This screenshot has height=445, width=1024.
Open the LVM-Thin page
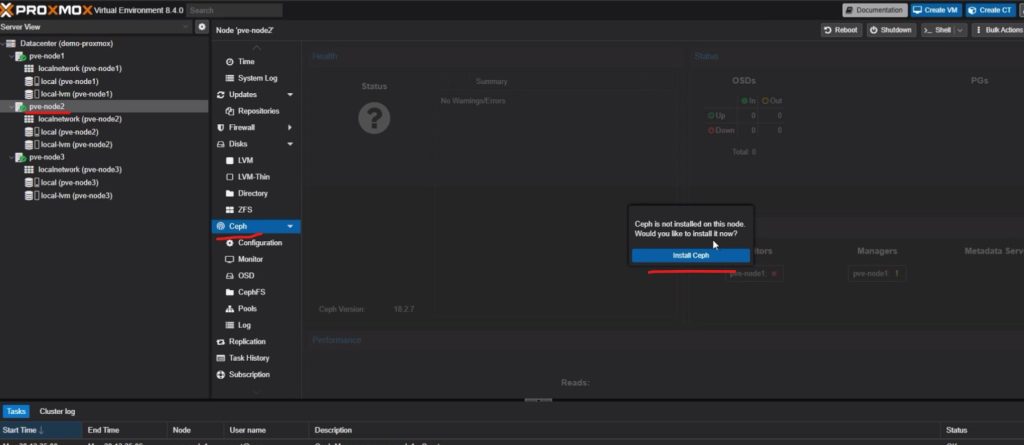click(x=255, y=176)
